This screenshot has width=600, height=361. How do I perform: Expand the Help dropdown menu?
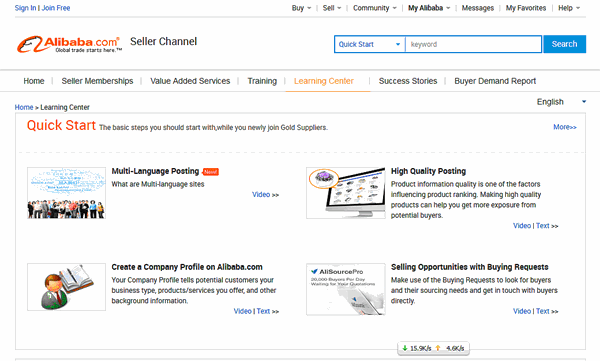click(569, 8)
